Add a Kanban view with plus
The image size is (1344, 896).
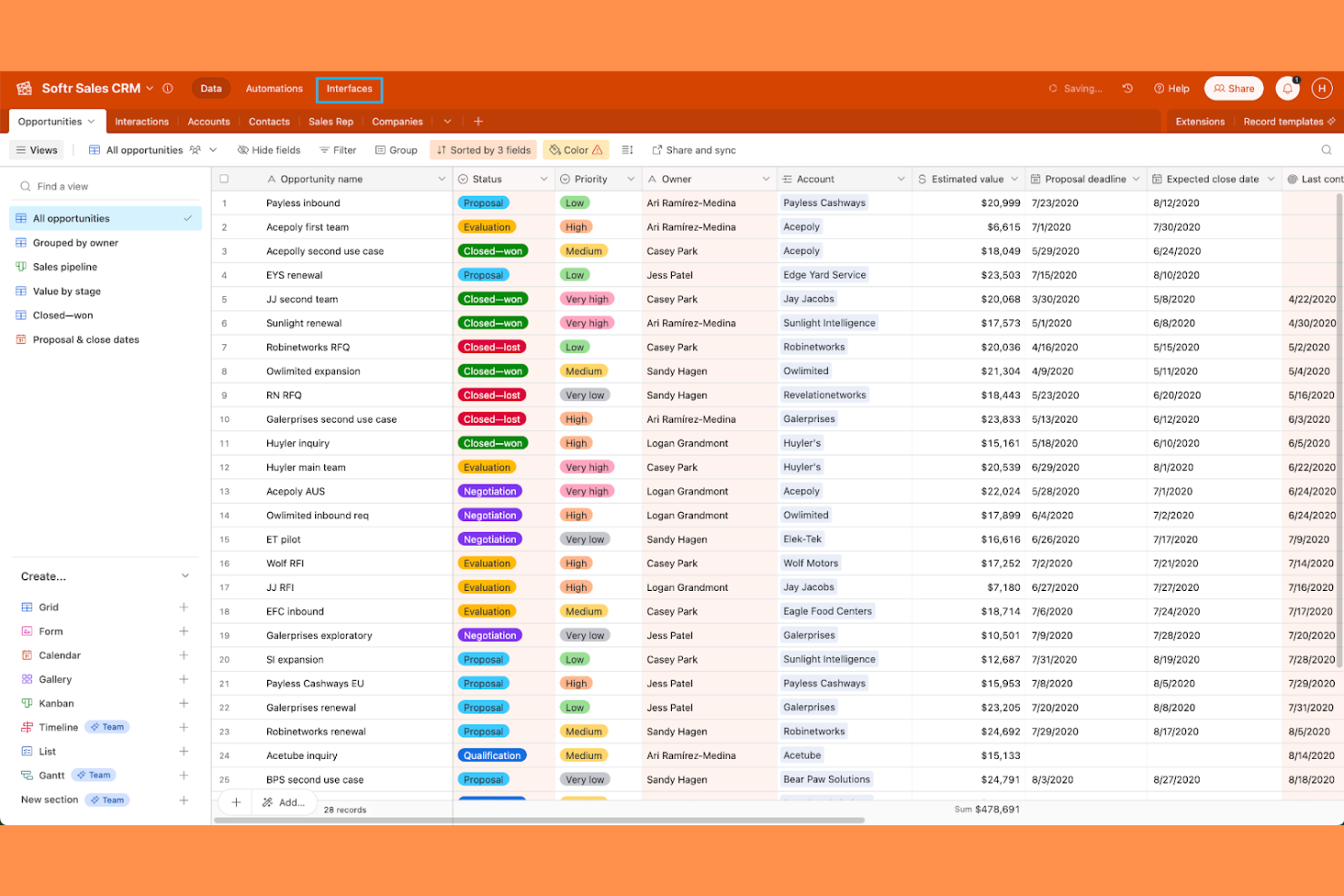183,704
